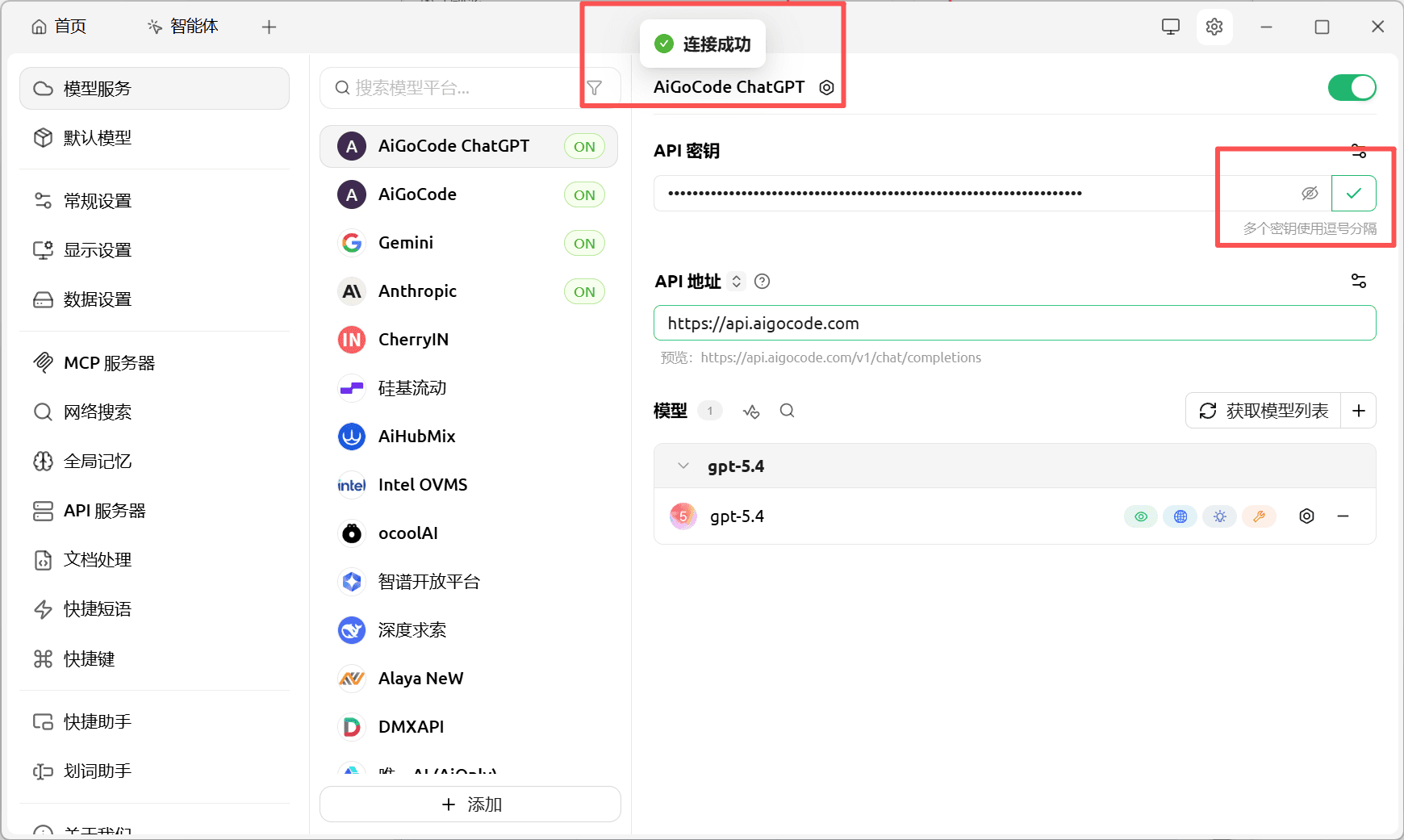This screenshot has height=840, width=1404.
Task: Add a new tab with plus icon
Action: point(270,27)
